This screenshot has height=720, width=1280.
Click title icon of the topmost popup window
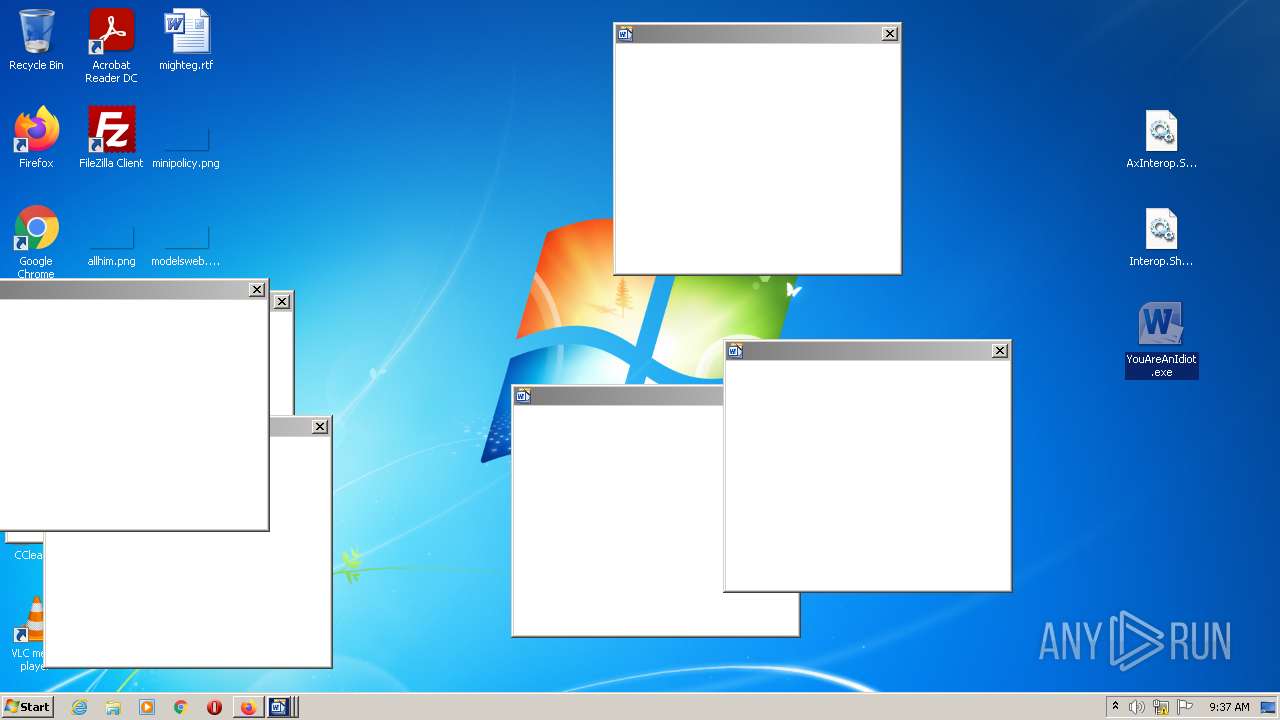coord(625,34)
